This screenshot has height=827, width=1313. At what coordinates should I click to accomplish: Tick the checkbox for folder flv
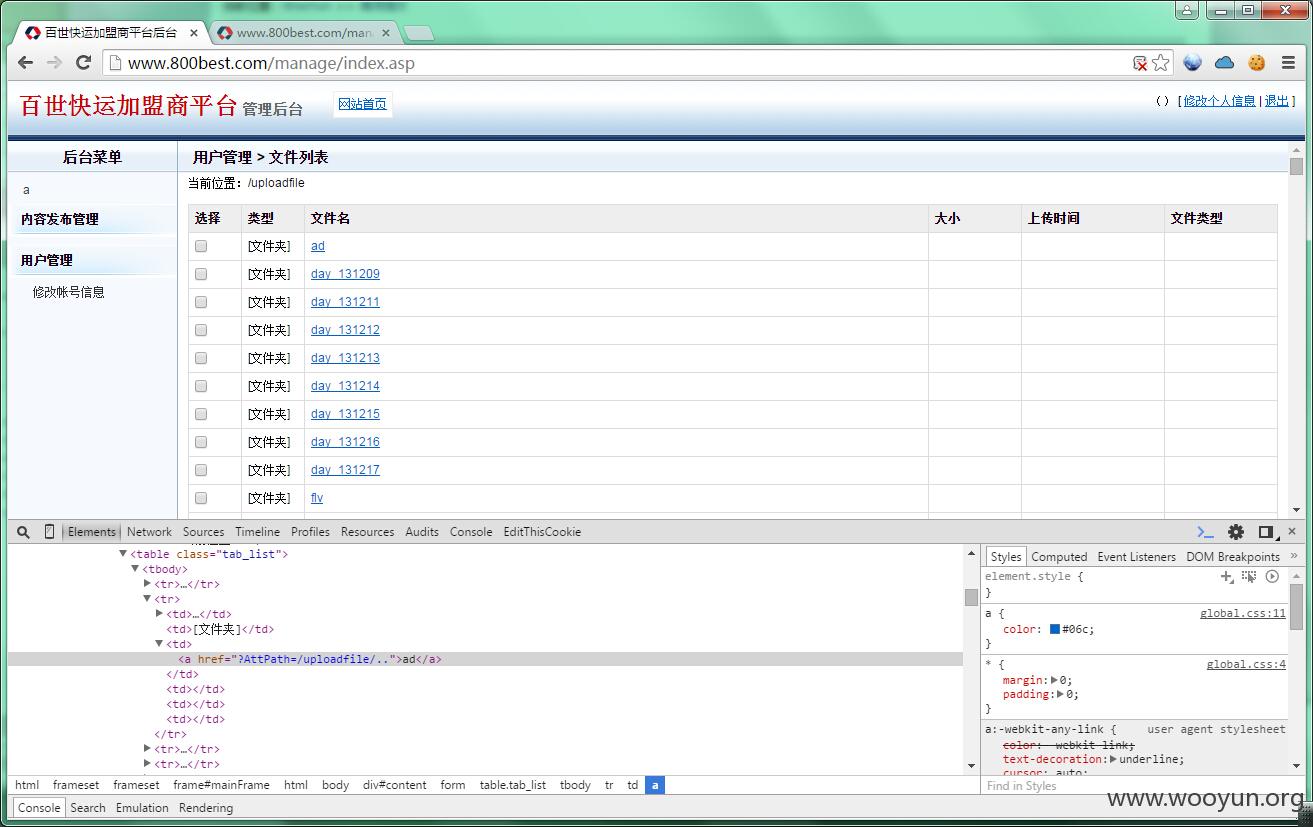201,498
